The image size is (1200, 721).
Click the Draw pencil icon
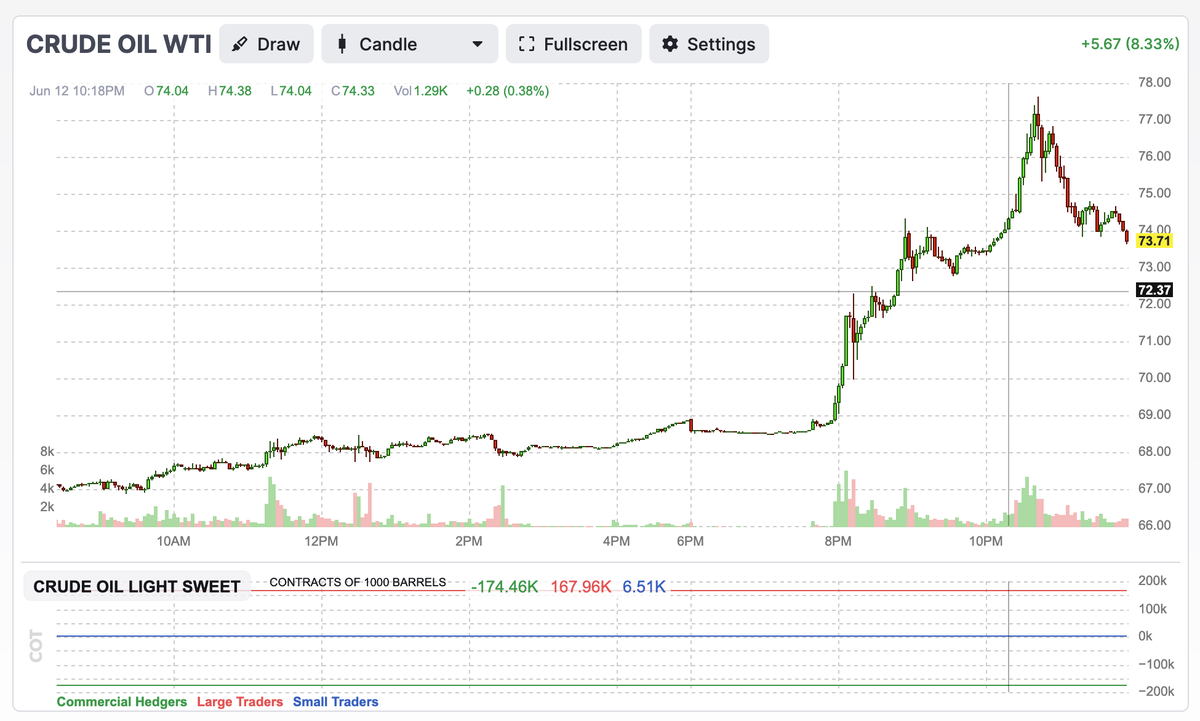240,44
